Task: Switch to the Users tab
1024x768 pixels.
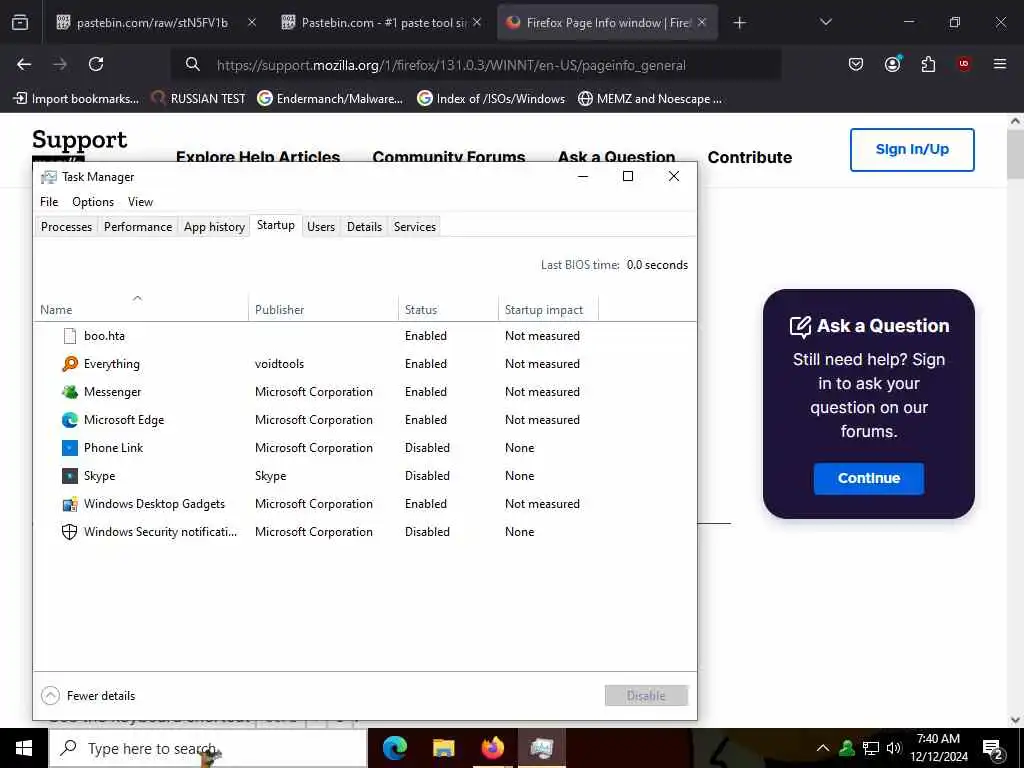Action: (x=321, y=227)
